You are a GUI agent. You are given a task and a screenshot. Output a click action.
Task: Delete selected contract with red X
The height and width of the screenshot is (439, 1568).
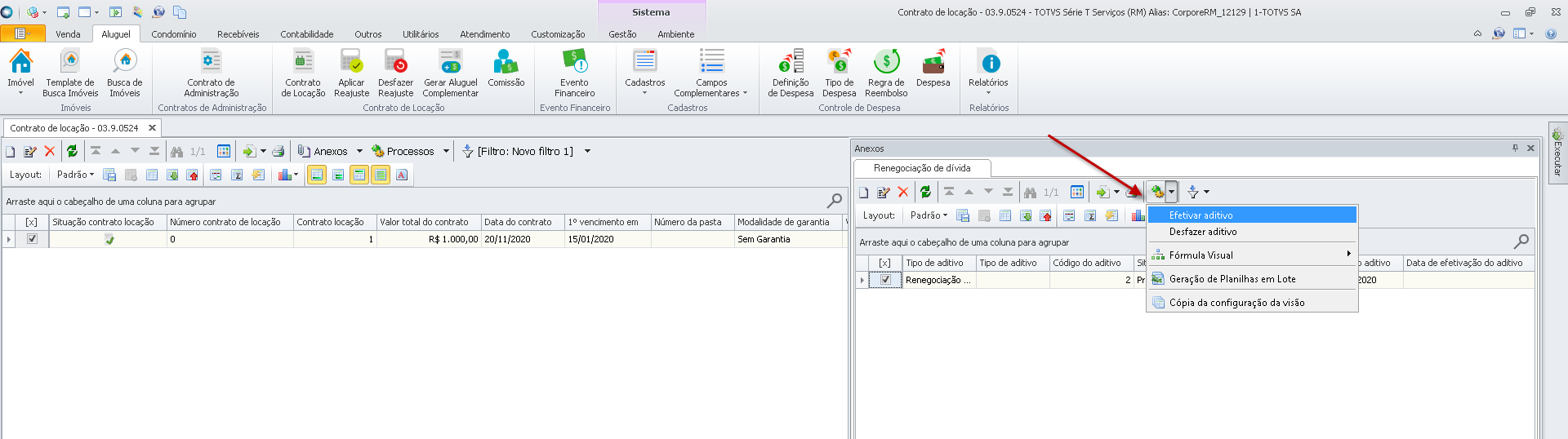tap(50, 151)
